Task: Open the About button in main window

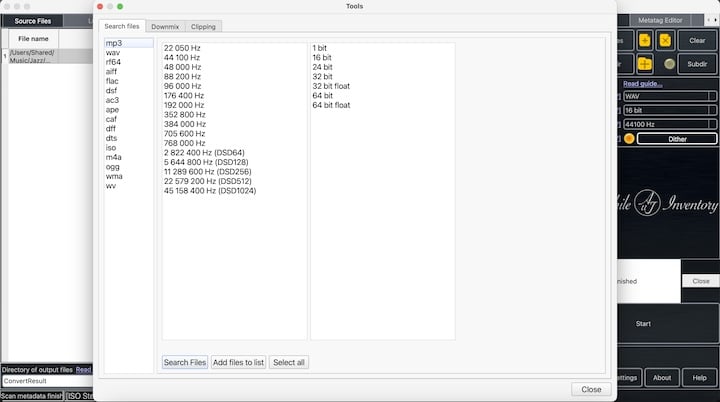Action: [x=662, y=378]
